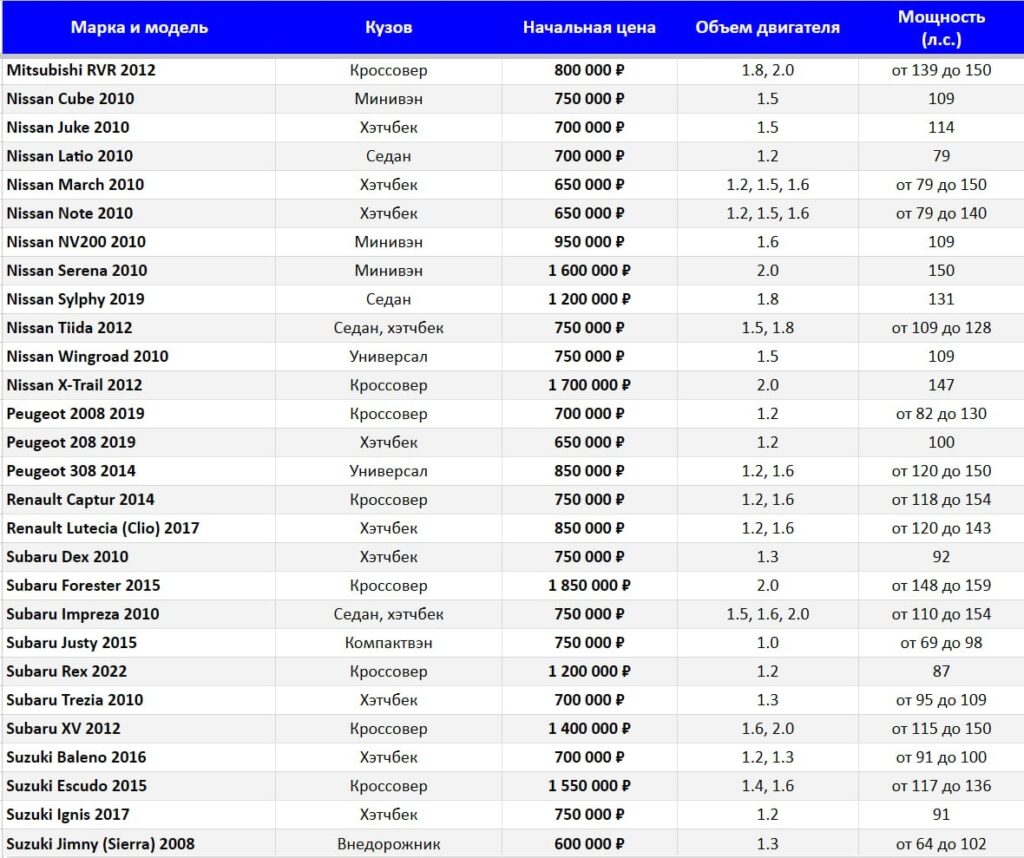Click the '1.5, 1.6, 2.0' engine volume cell
Viewport: 1024px width, 858px height.
click(767, 614)
